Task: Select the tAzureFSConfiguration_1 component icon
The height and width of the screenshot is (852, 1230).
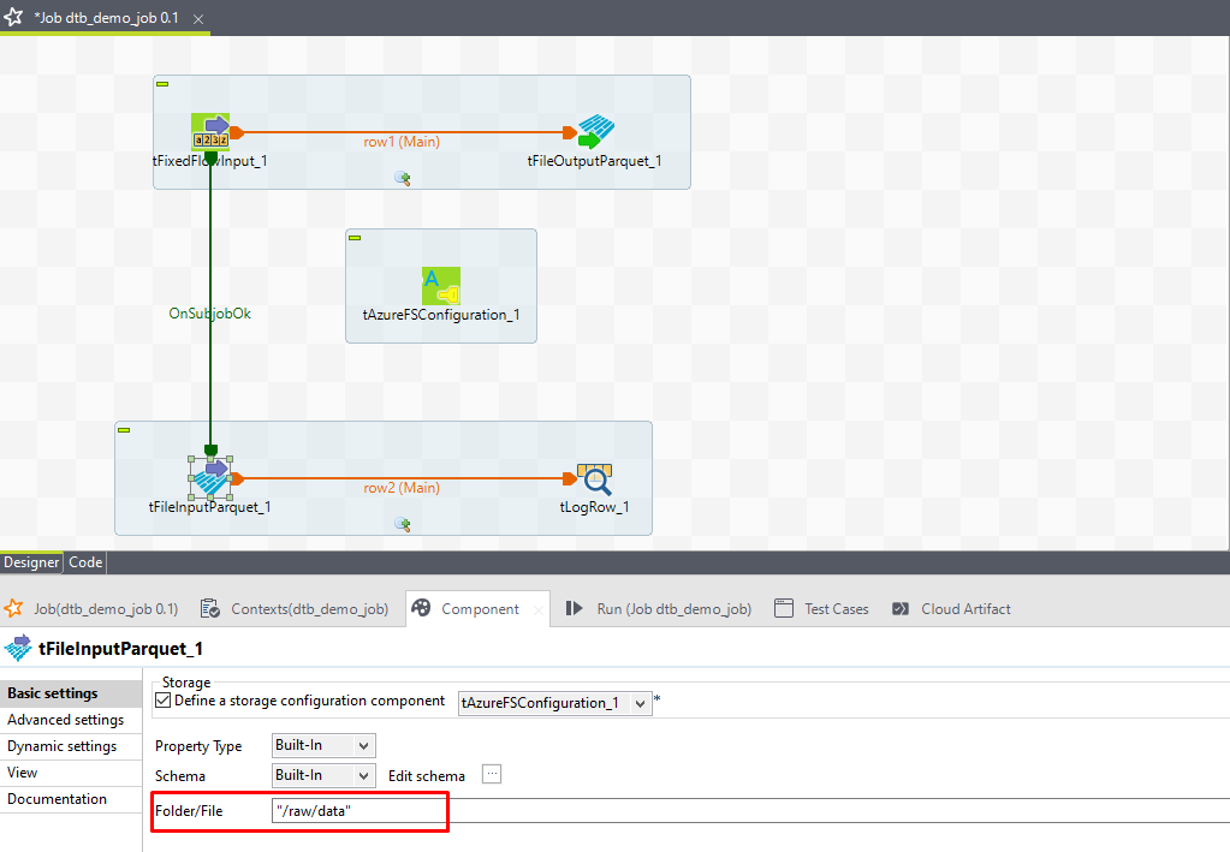Action: 440,285
